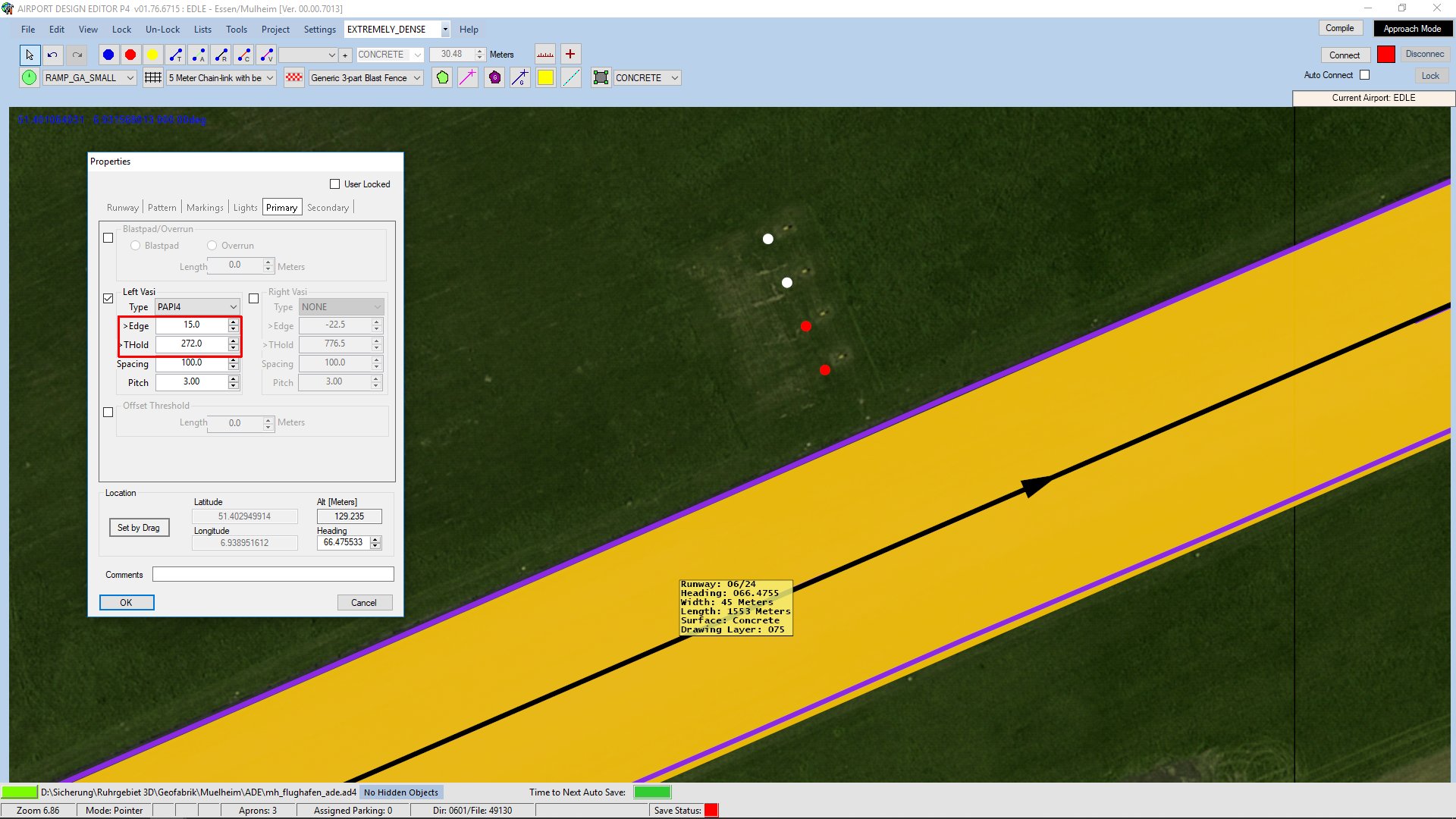1456x819 pixels.
Task: Click the dark red plus icon
Action: pyautogui.click(x=570, y=55)
